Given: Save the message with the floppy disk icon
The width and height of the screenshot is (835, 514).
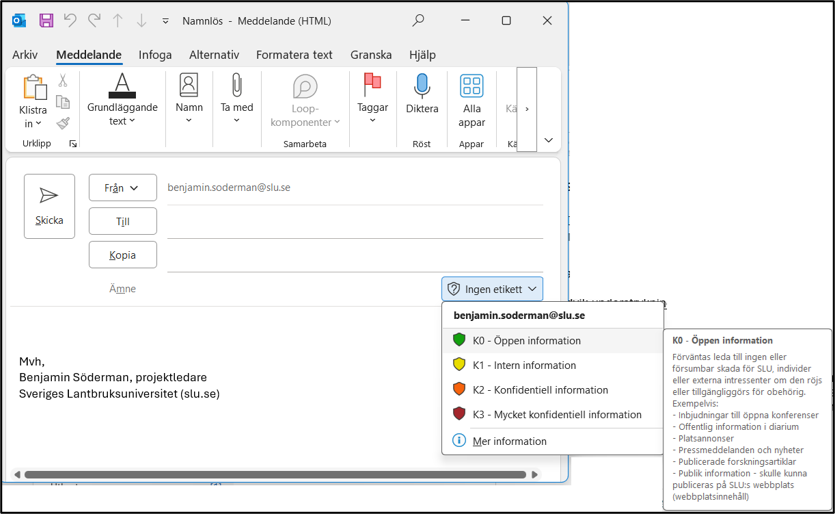Looking at the screenshot, I should coord(46,21).
